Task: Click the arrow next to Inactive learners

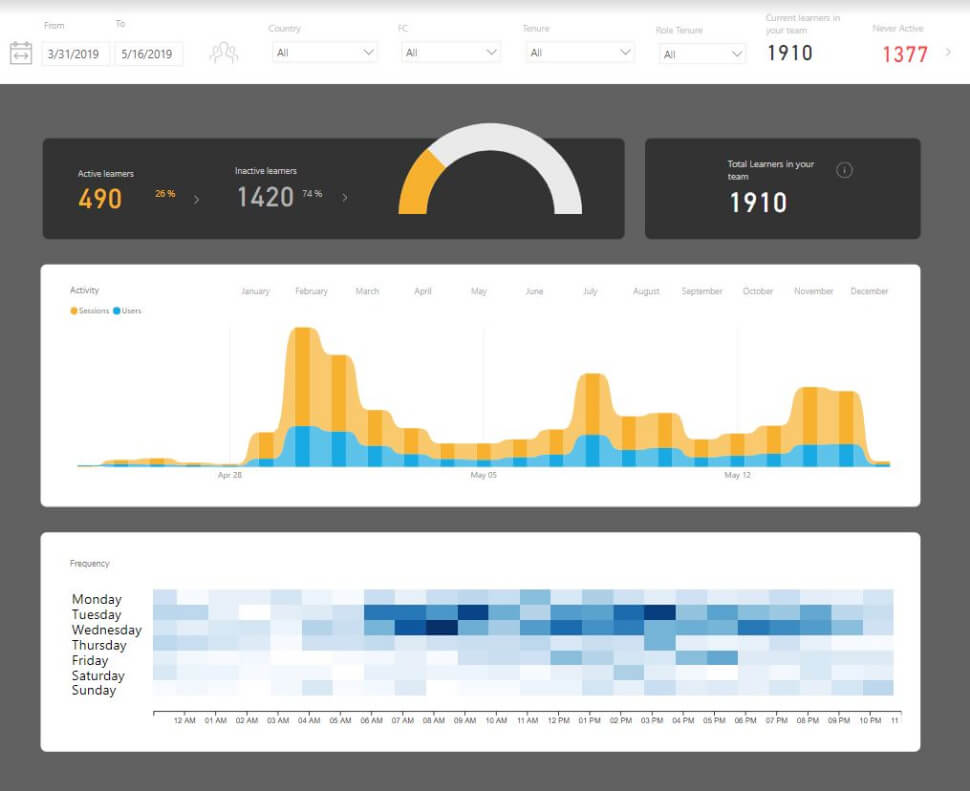Action: click(x=345, y=198)
